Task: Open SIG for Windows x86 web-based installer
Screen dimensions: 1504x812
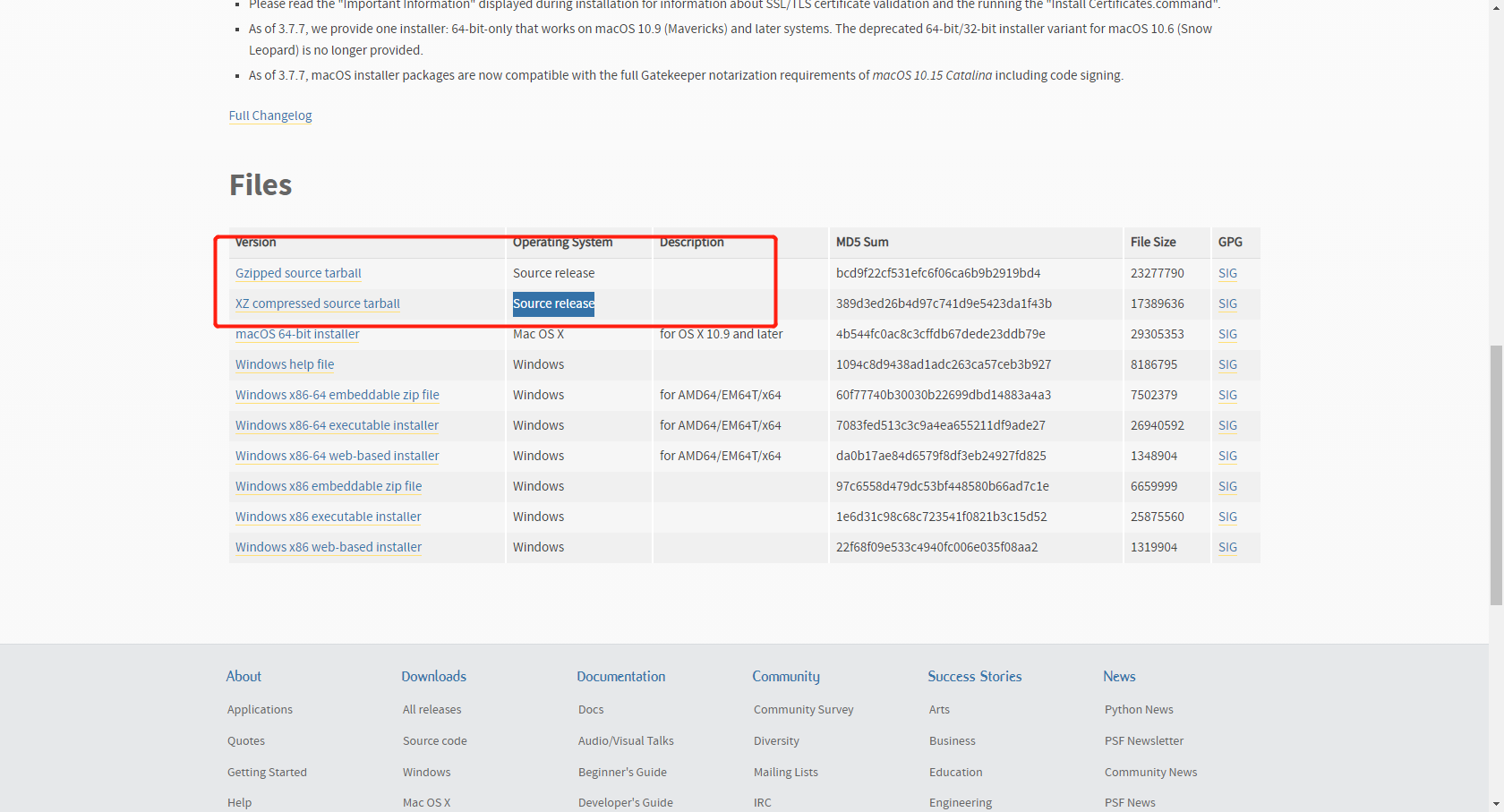Action: [x=1227, y=547]
